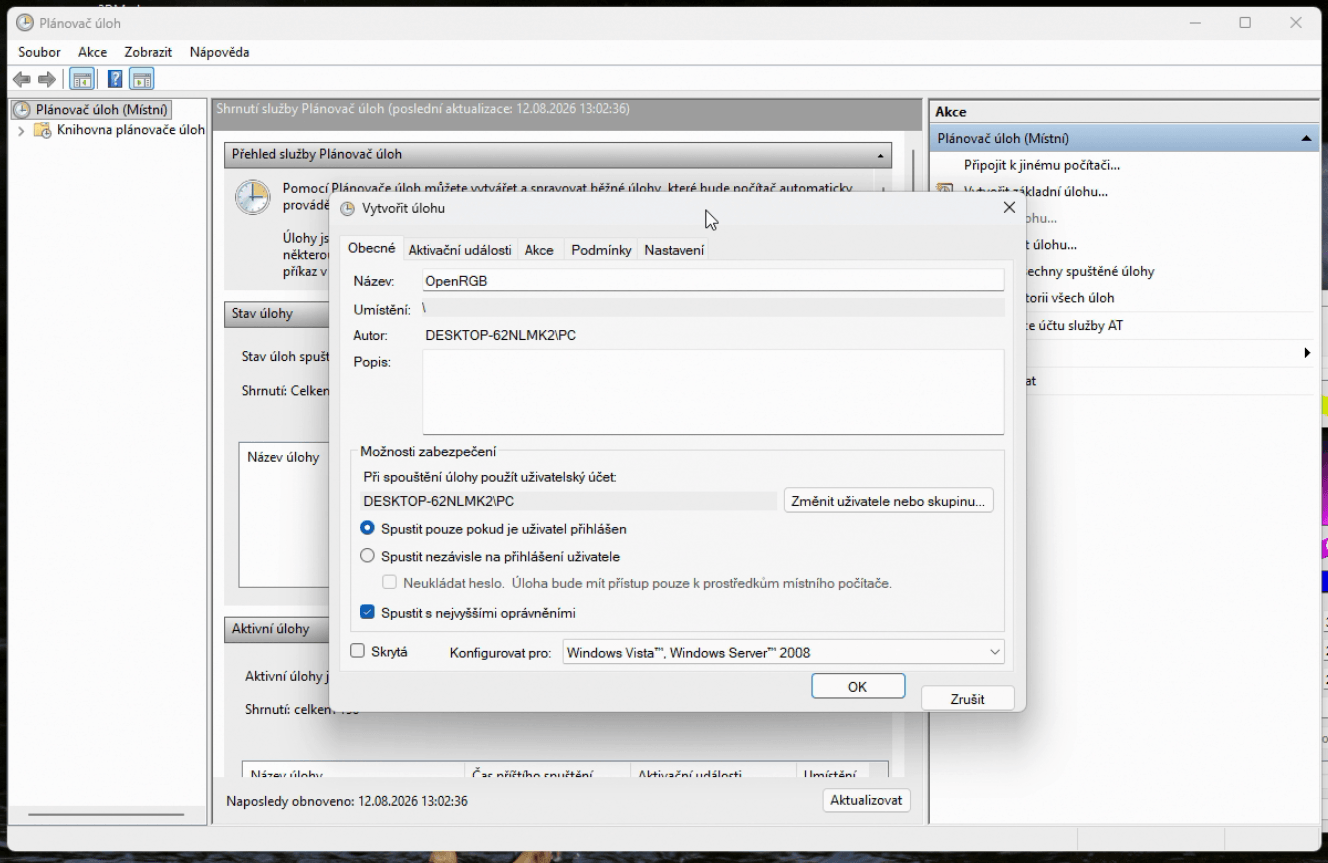This screenshot has height=863, width=1328.
Task: Collapse the Plánovač úloh (Místní) actions group
Action: click(x=1307, y=139)
